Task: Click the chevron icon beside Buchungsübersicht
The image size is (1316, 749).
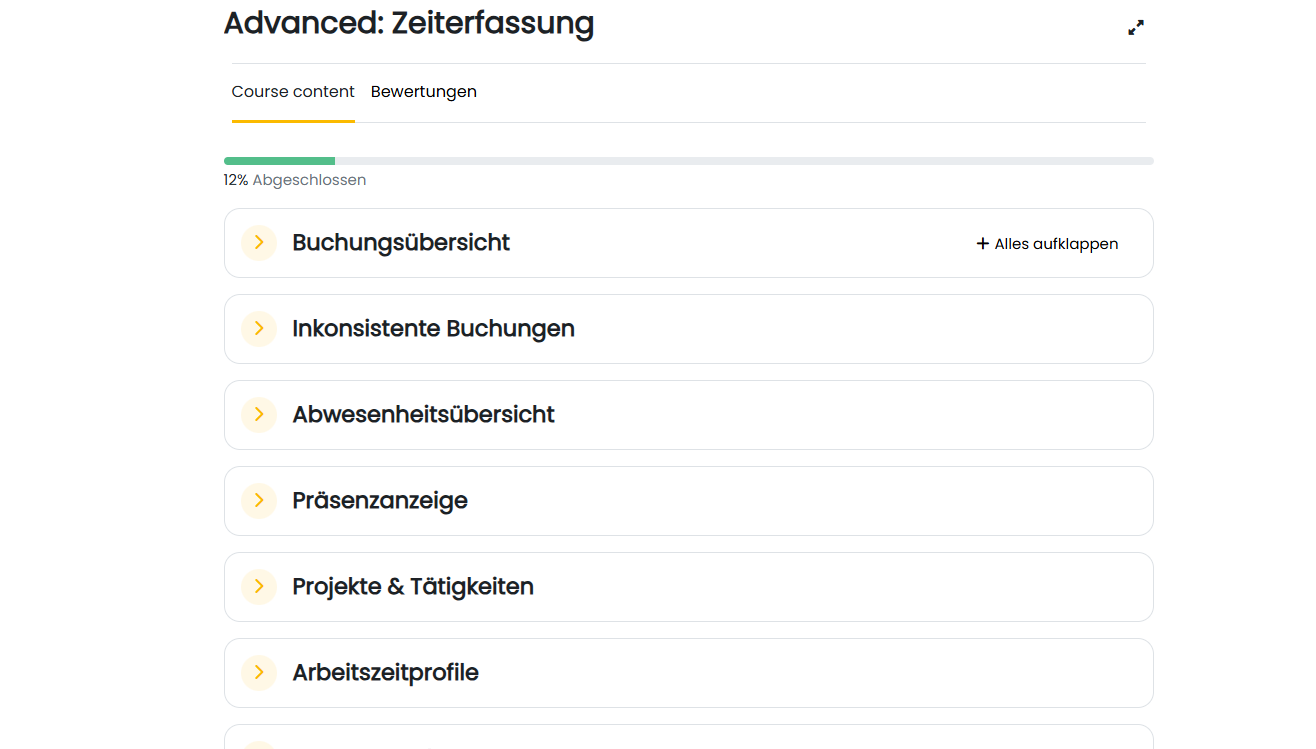Action: pos(259,243)
